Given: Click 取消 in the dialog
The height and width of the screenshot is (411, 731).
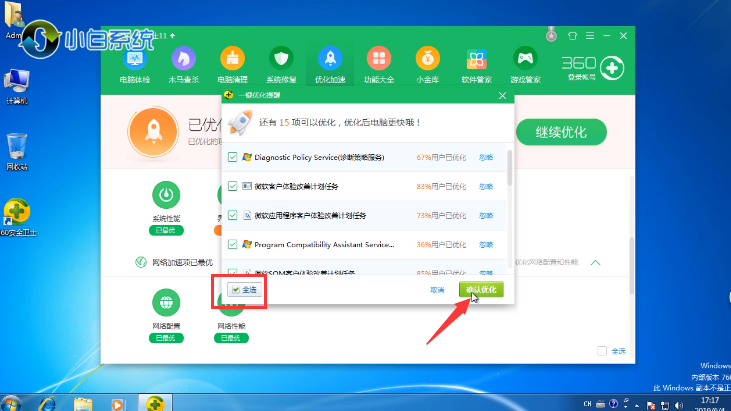Looking at the screenshot, I should click(437, 290).
